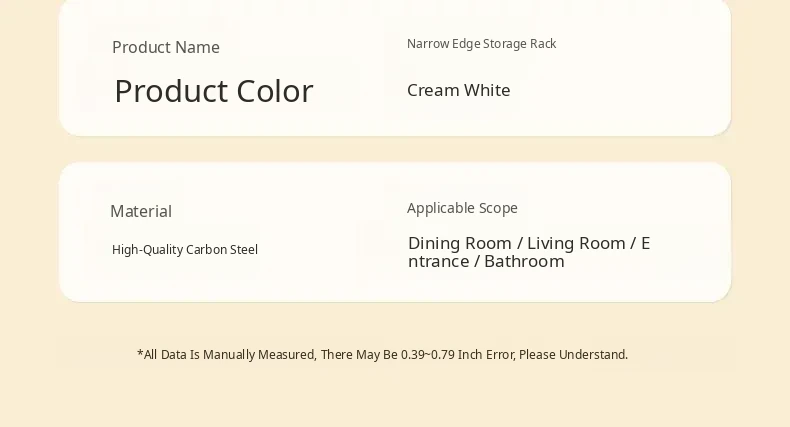Image resolution: width=790 pixels, height=427 pixels.
Task: Click the Material label
Action: [x=140, y=211]
